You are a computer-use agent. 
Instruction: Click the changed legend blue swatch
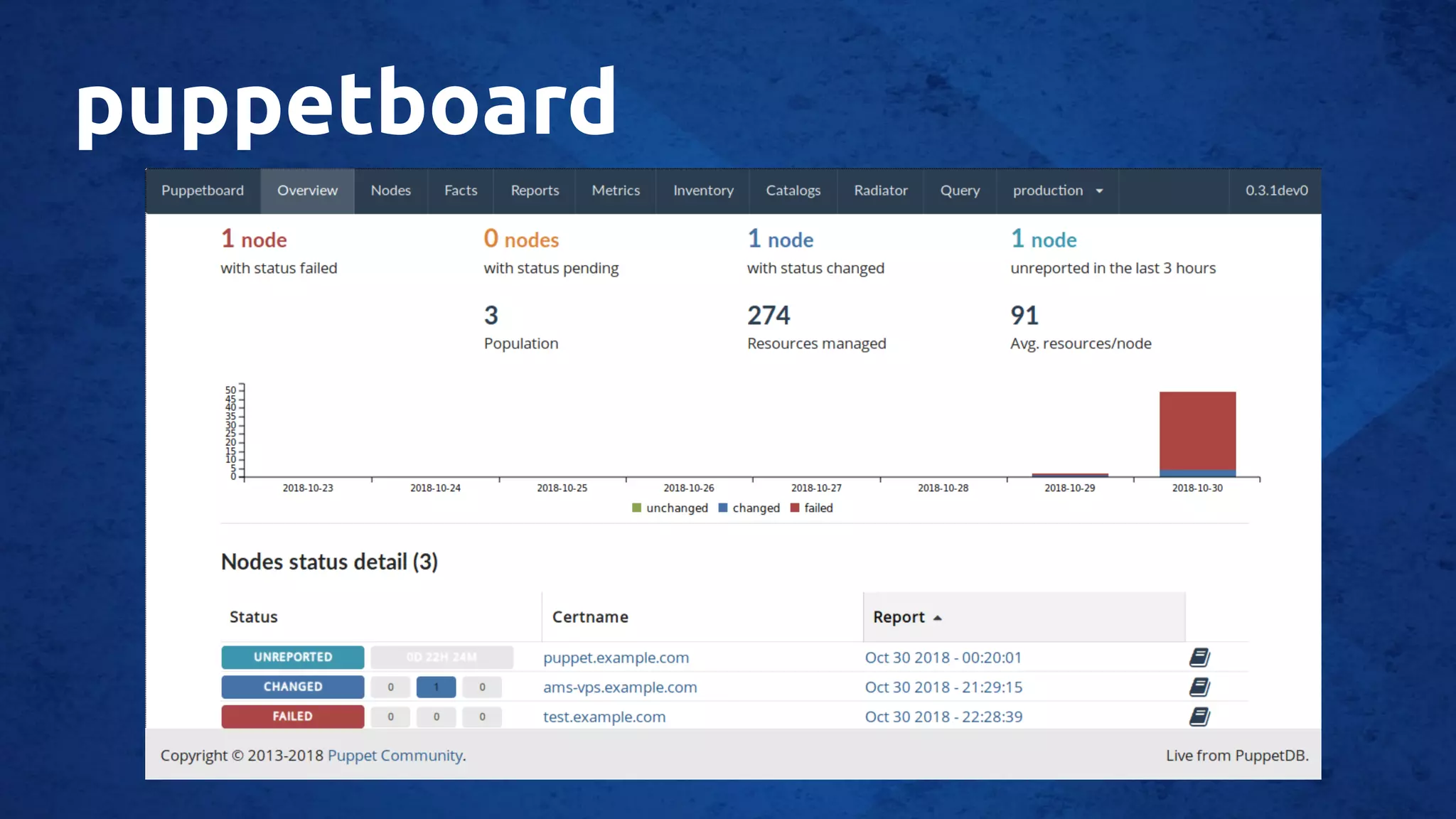tap(723, 508)
